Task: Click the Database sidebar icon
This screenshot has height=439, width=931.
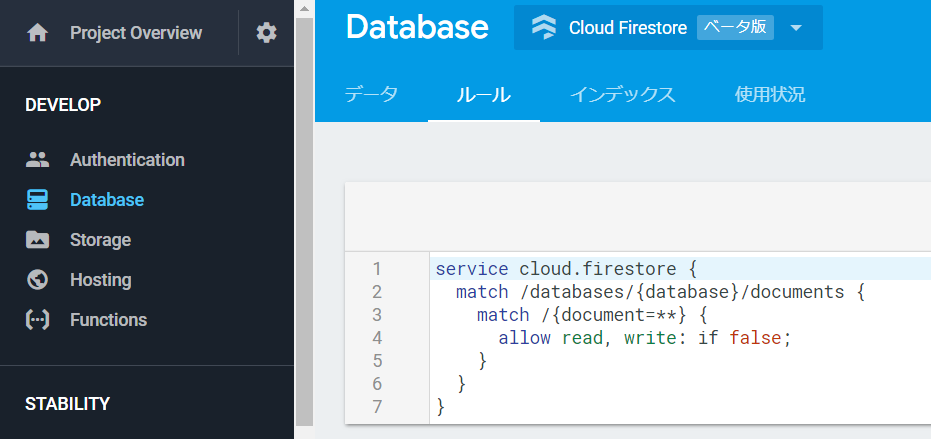Action: [x=37, y=200]
